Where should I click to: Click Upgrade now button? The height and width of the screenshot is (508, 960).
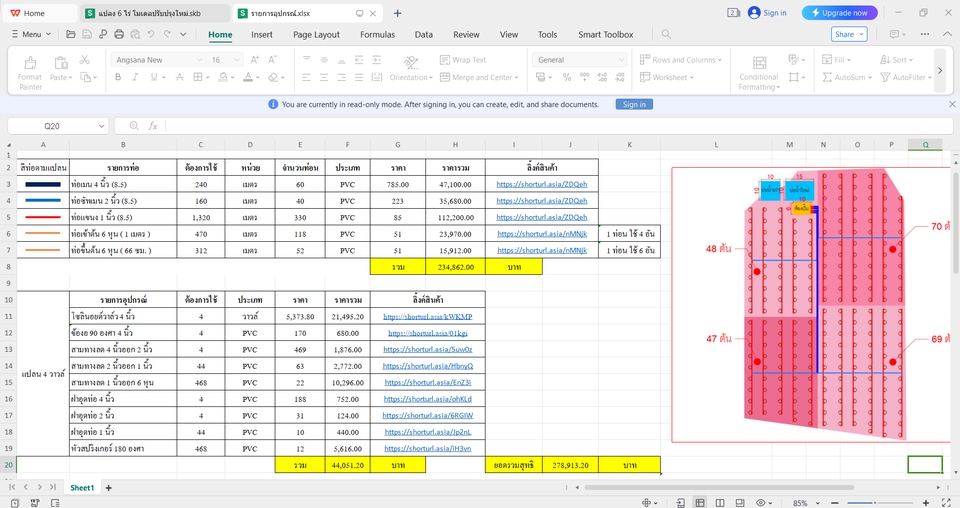click(839, 13)
